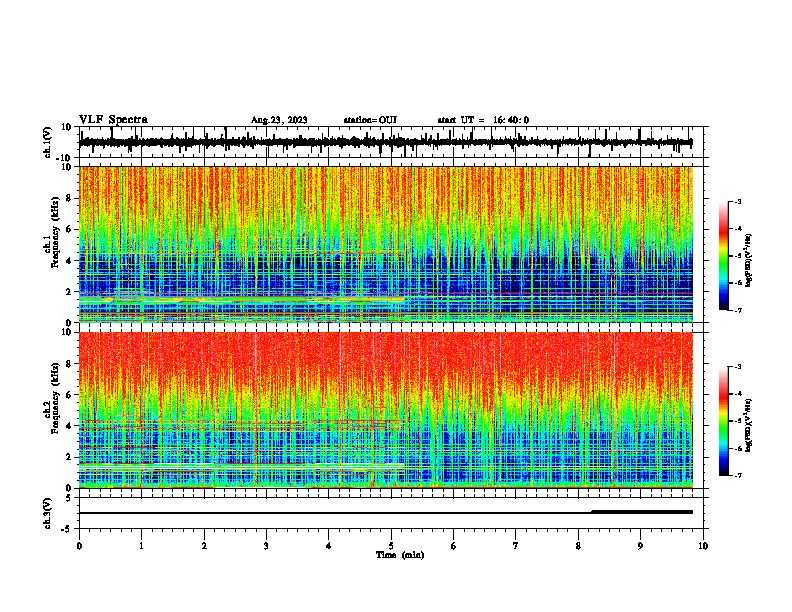Click the "10" tick on the time axis
This screenshot has height=612, width=792.
pyautogui.click(x=703, y=546)
